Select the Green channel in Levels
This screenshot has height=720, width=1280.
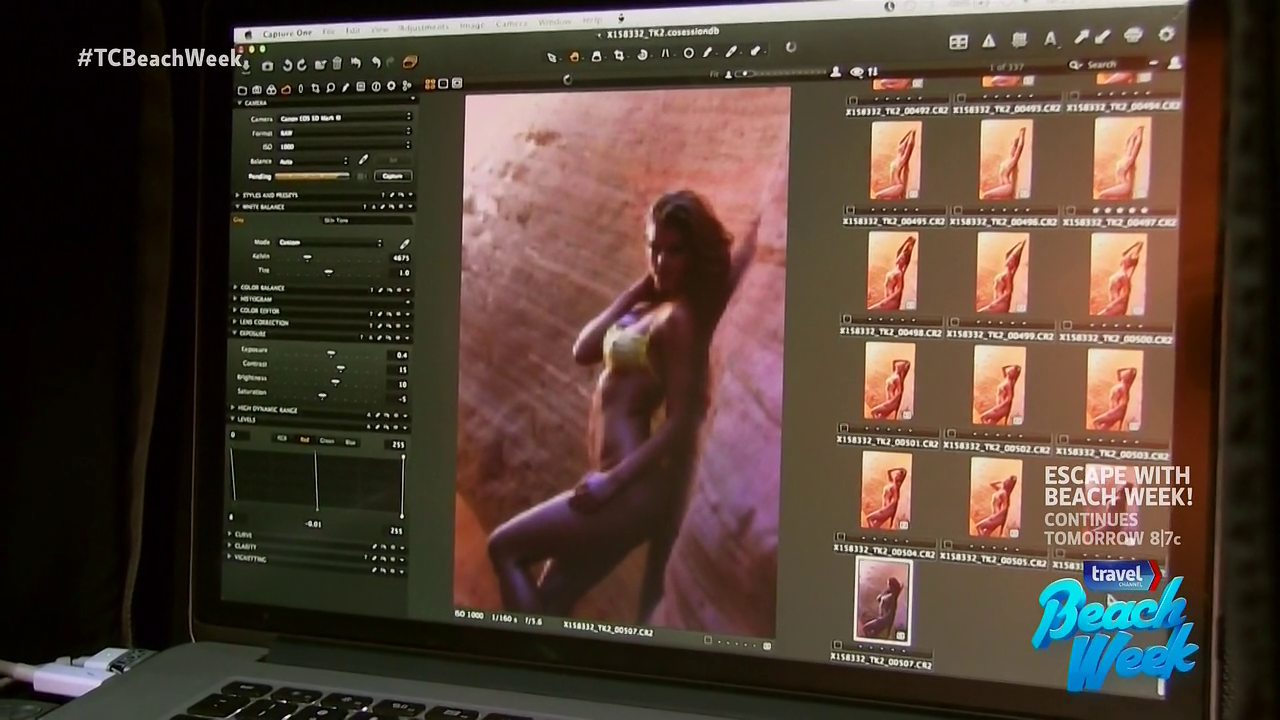pos(326,440)
